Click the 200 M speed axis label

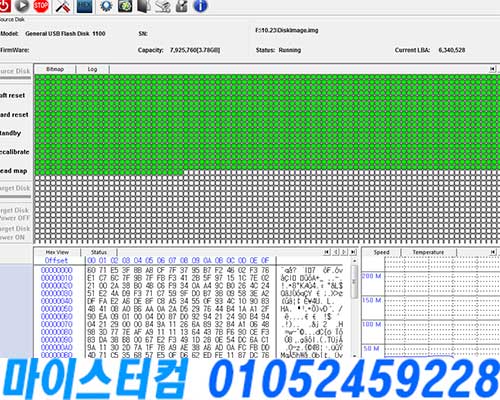pyautogui.click(x=371, y=276)
